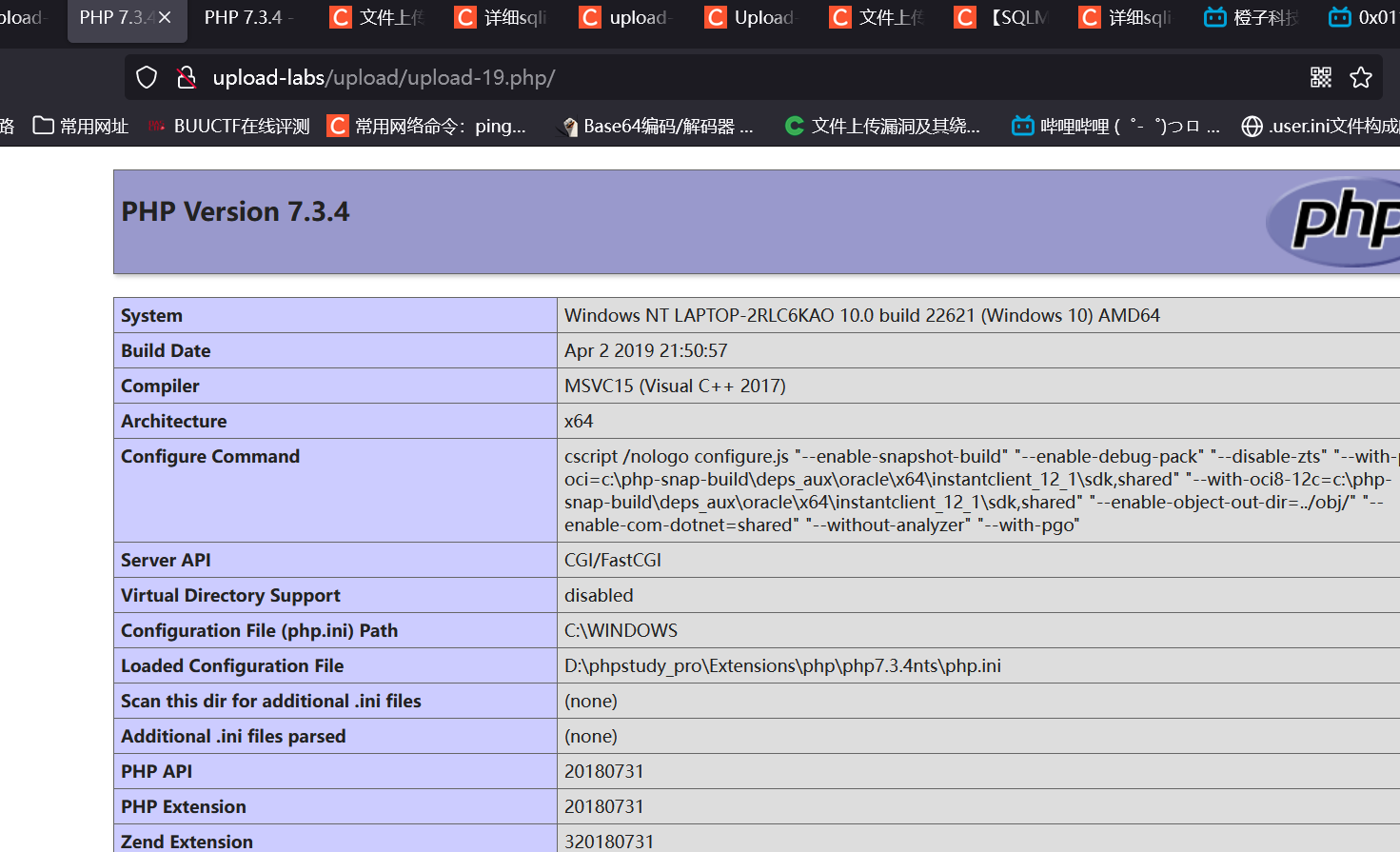Click the "Configuration File (php.ini) Path" label

[x=259, y=630]
